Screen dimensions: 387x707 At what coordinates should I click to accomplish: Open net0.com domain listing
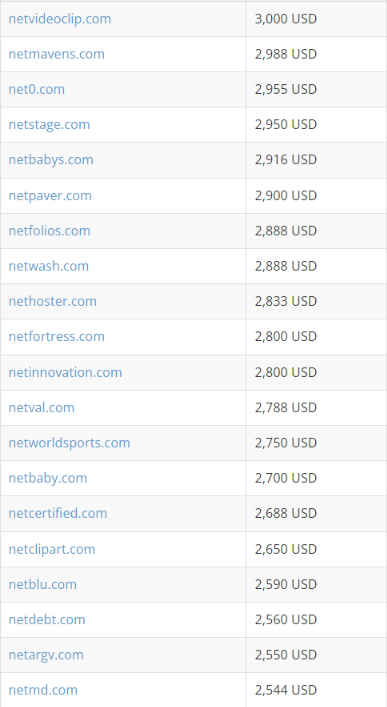pos(37,89)
